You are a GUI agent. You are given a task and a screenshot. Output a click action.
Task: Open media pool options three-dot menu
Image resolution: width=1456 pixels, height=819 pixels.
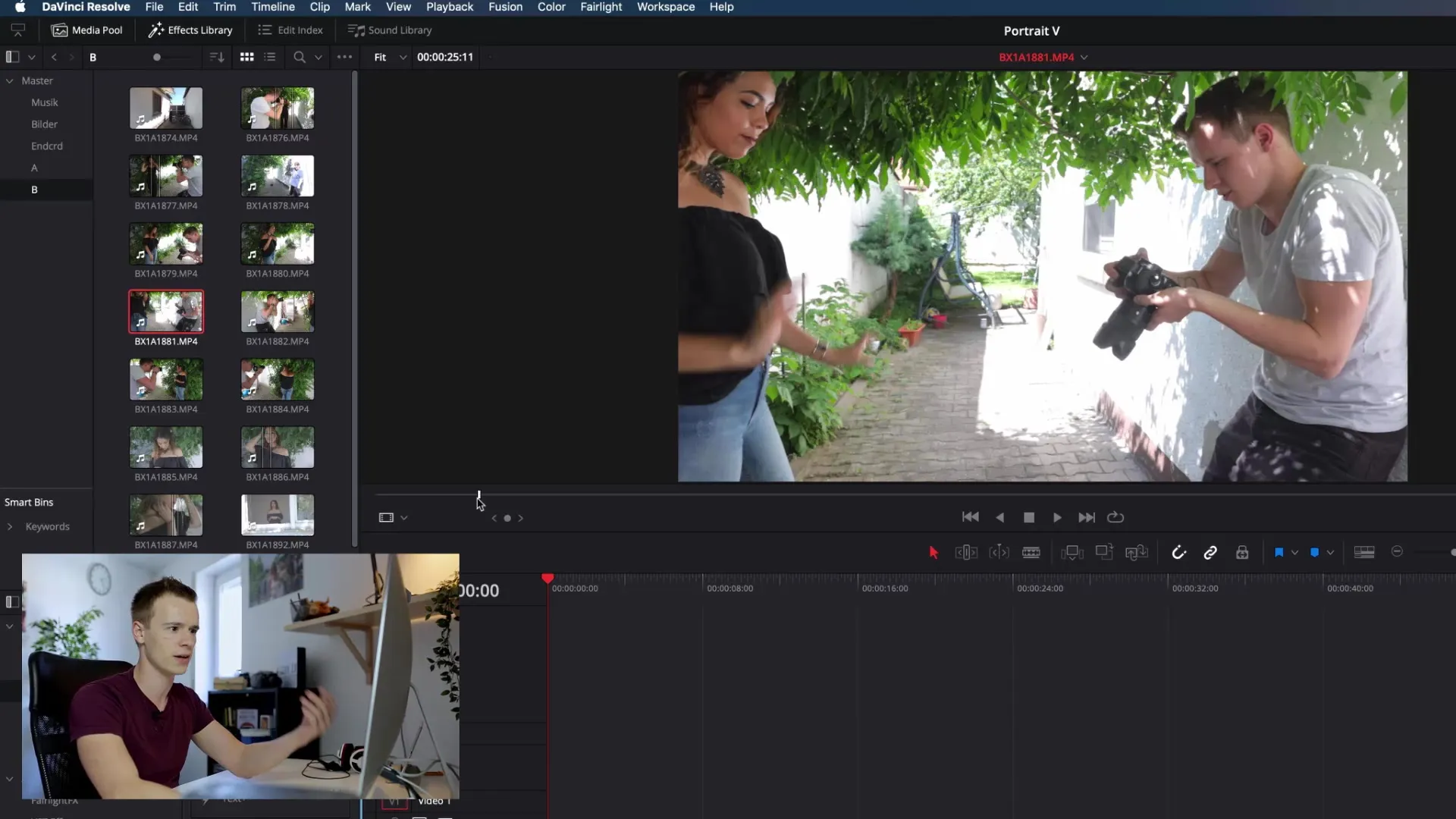pos(344,57)
